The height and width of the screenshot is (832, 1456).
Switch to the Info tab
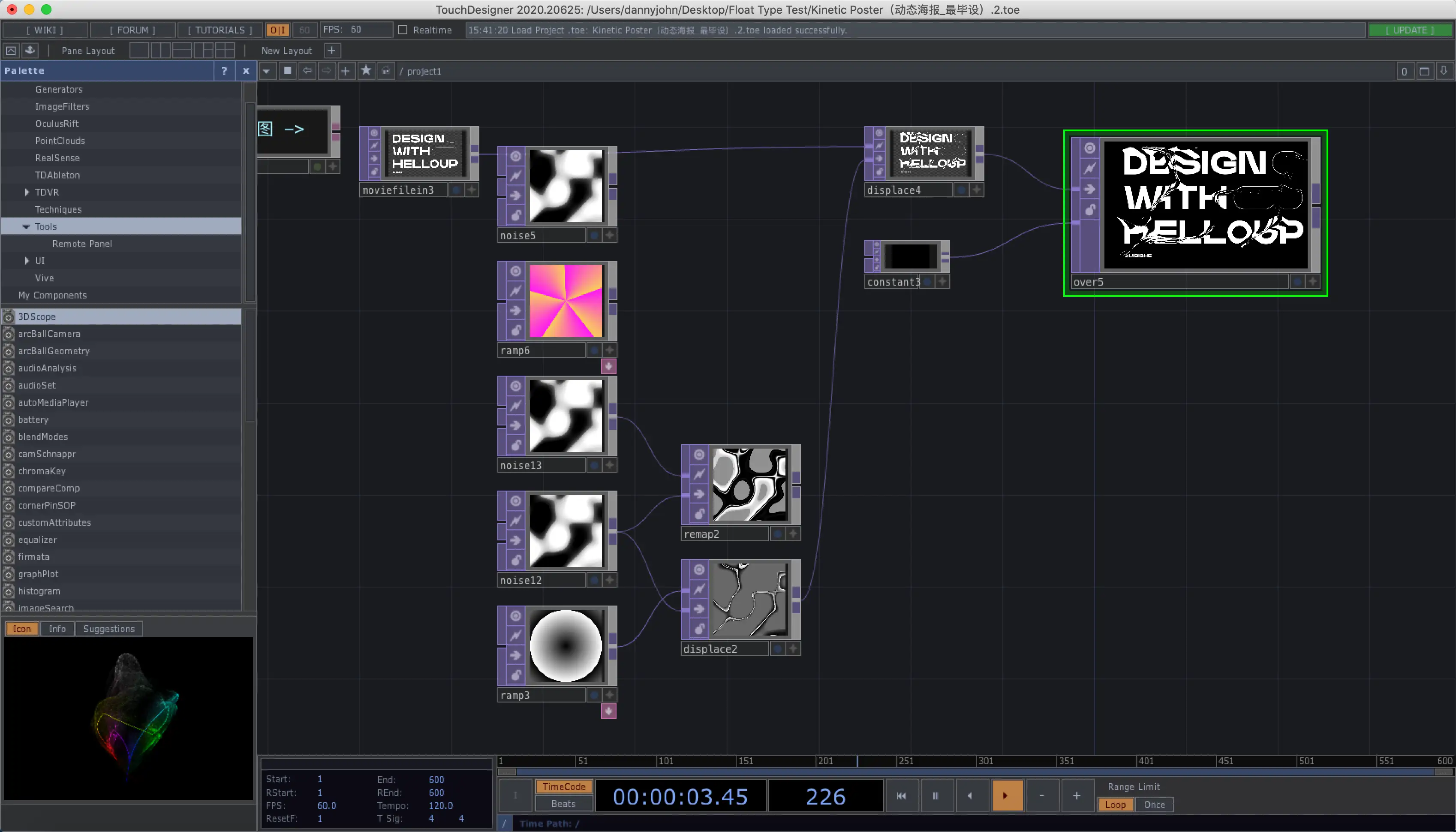57,629
